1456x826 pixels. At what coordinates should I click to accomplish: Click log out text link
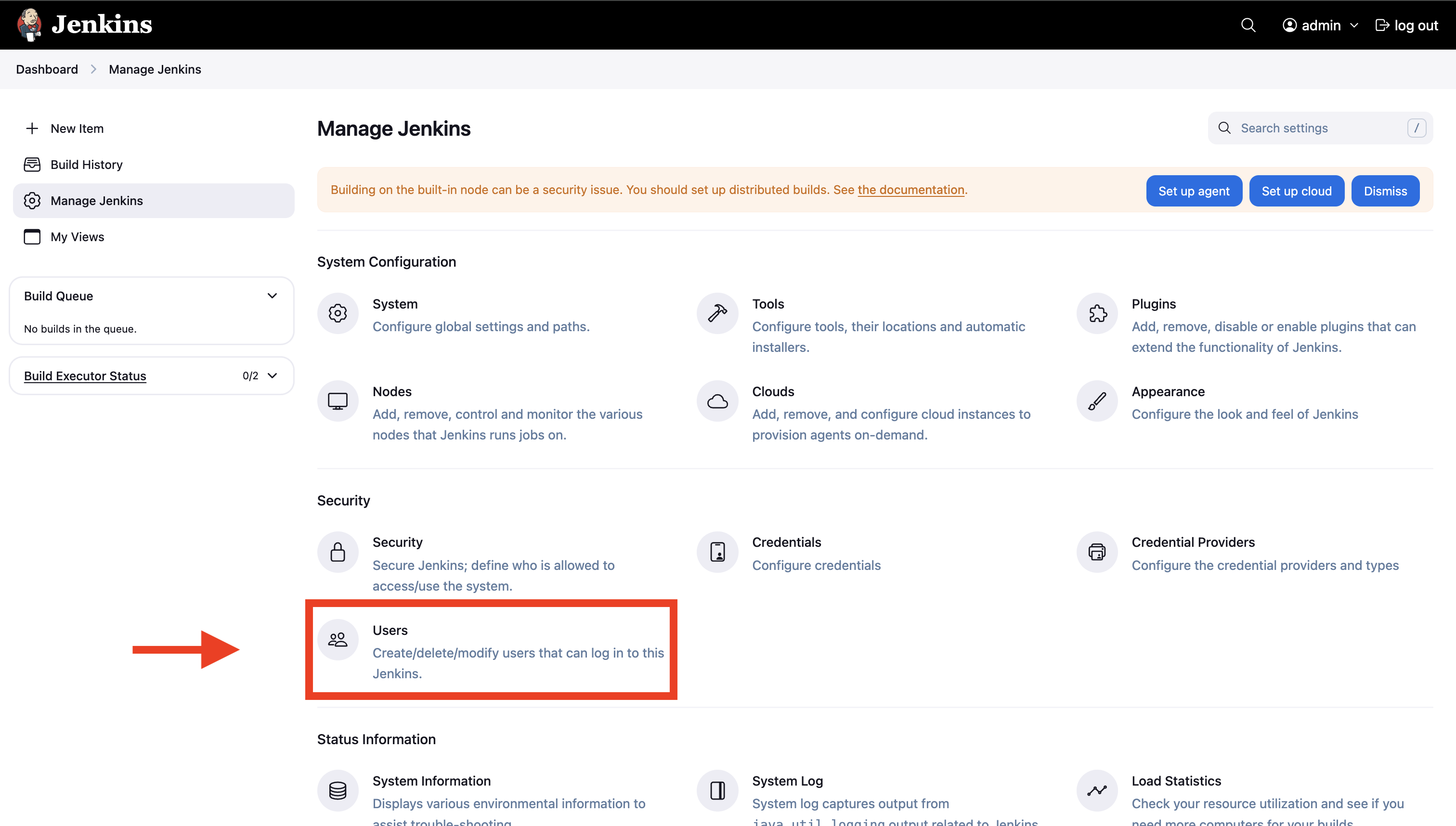tap(1416, 26)
